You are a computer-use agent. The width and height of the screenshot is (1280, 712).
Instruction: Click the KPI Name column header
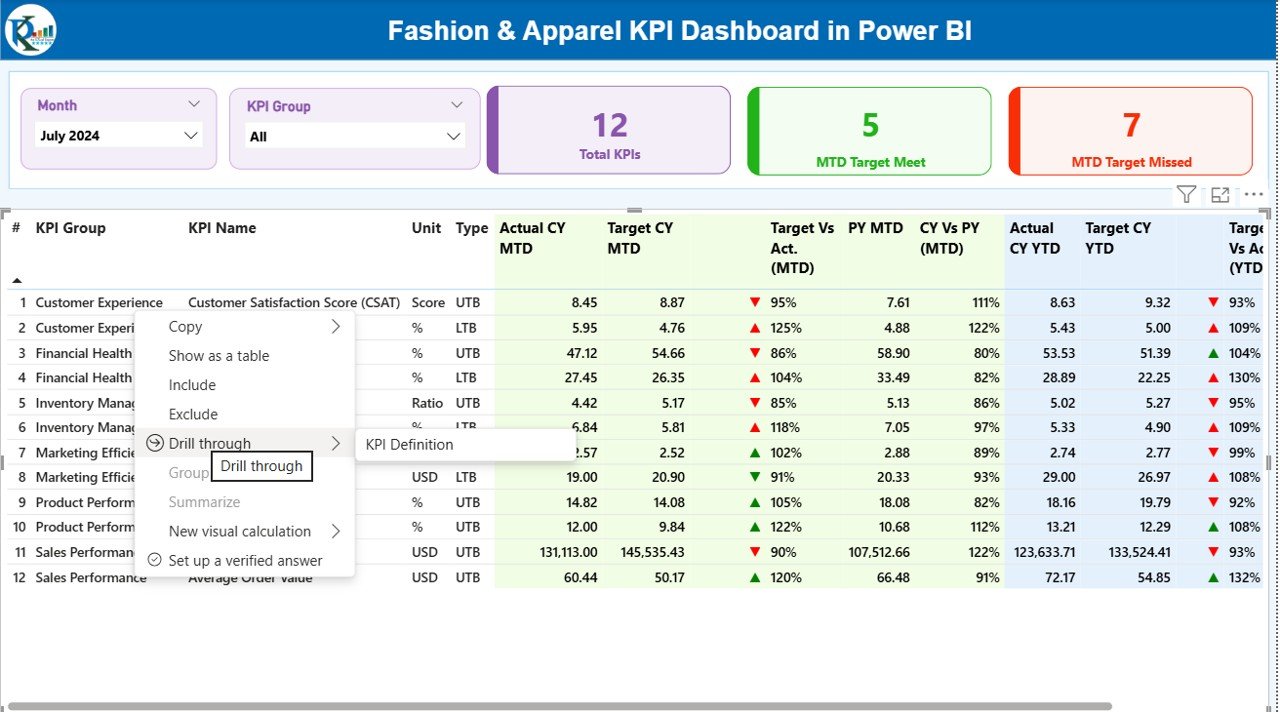pyautogui.click(x=222, y=228)
